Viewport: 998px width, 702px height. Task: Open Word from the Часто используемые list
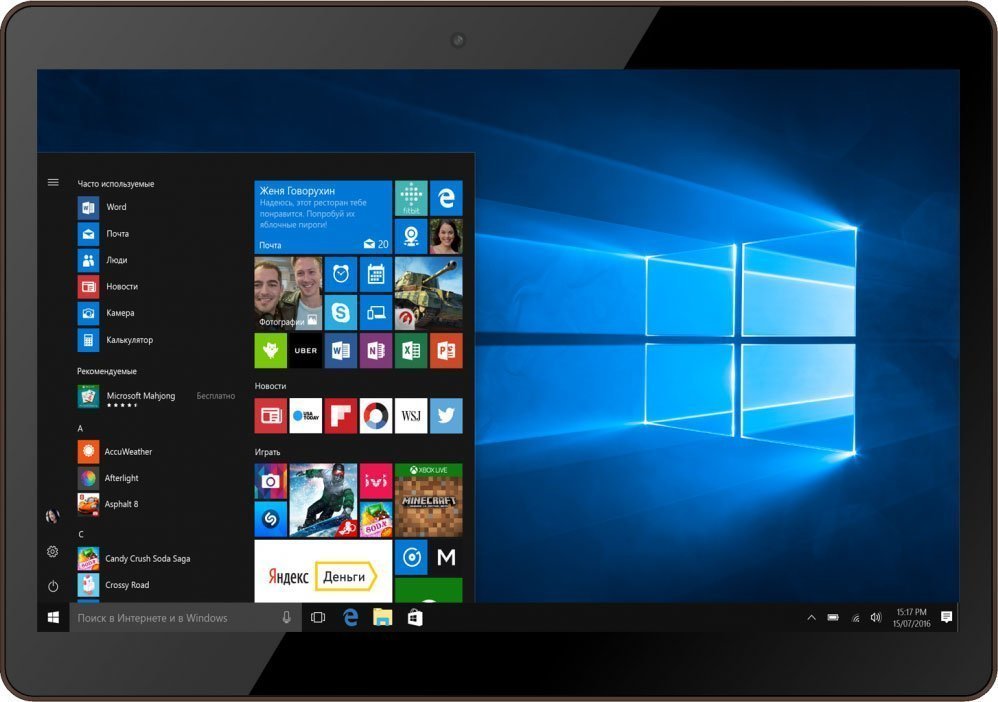coord(102,207)
